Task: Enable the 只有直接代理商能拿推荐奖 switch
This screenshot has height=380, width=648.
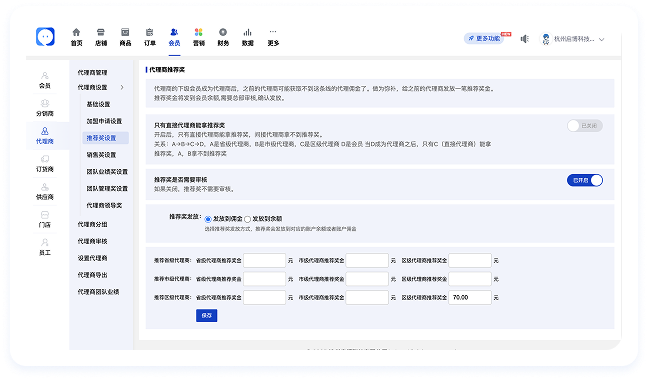Action: [584, 126]
